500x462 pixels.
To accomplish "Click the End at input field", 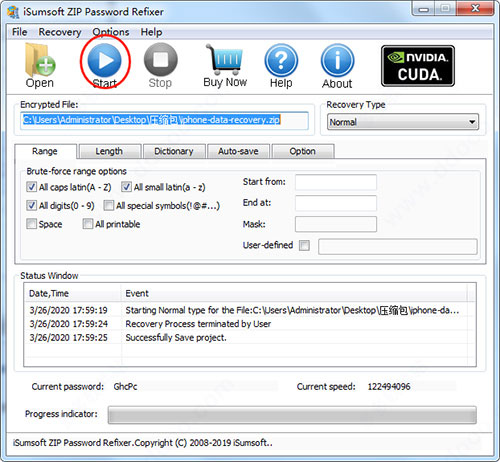I will [336, 203].
